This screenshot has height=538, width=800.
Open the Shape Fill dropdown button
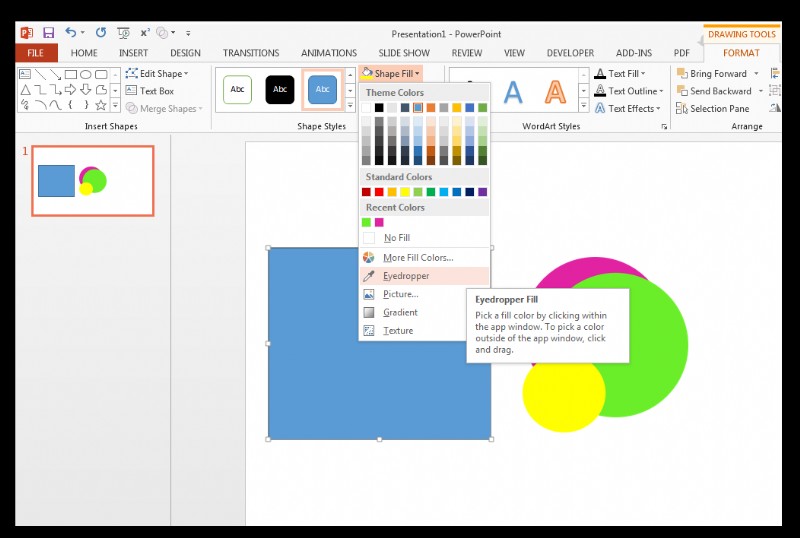(390, 74)
